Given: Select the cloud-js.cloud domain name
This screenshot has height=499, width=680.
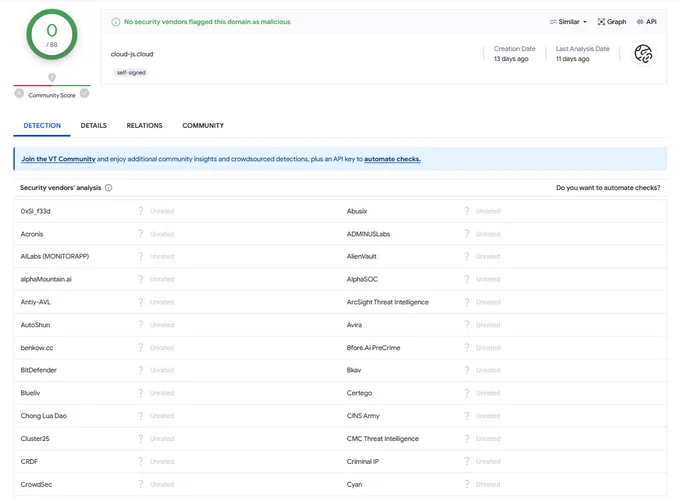Looking at the screenshot, I should pyautogui.click(x=132, y=54).
